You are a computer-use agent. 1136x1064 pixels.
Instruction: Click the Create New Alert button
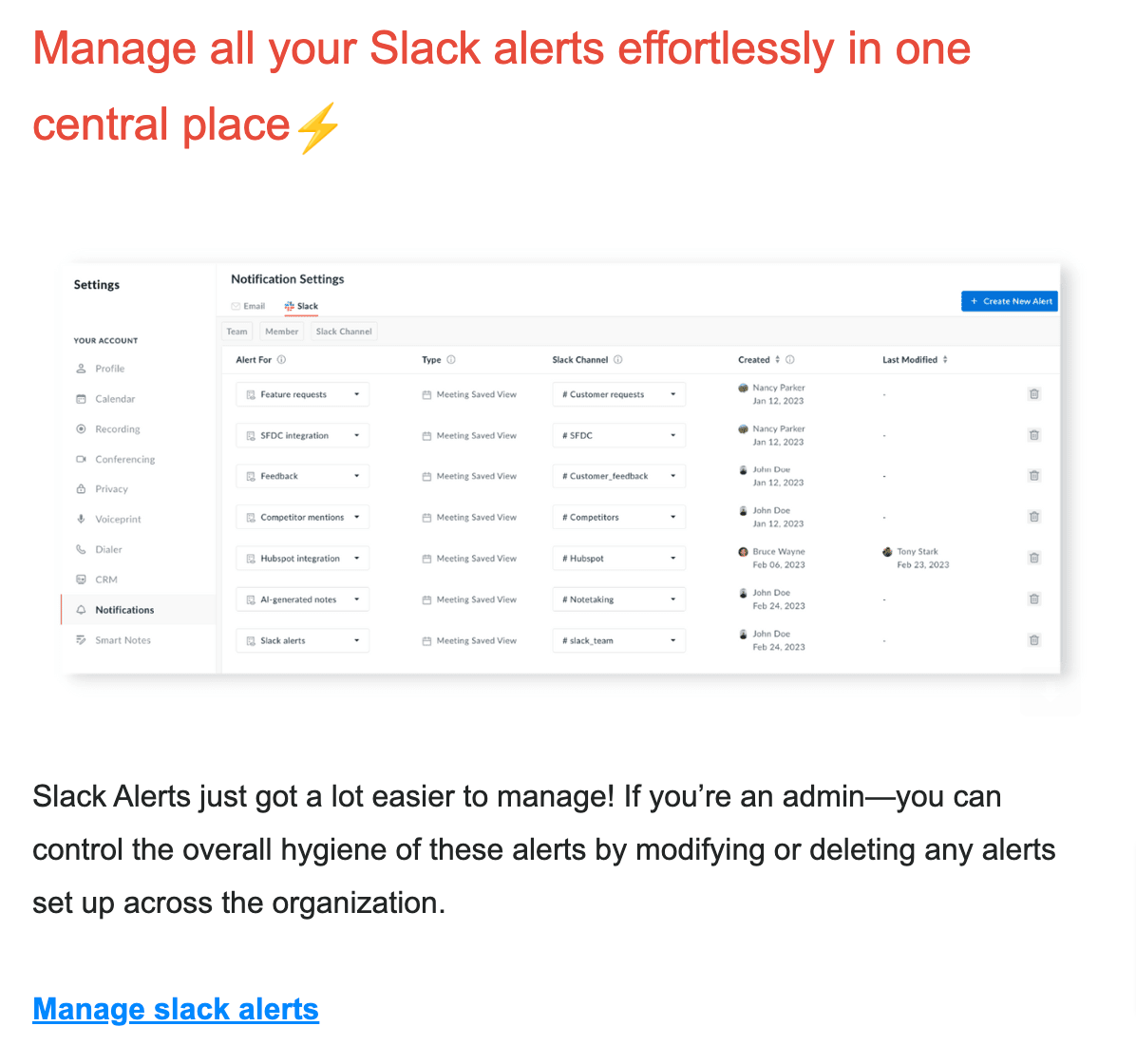click(x=1009, y=300)
